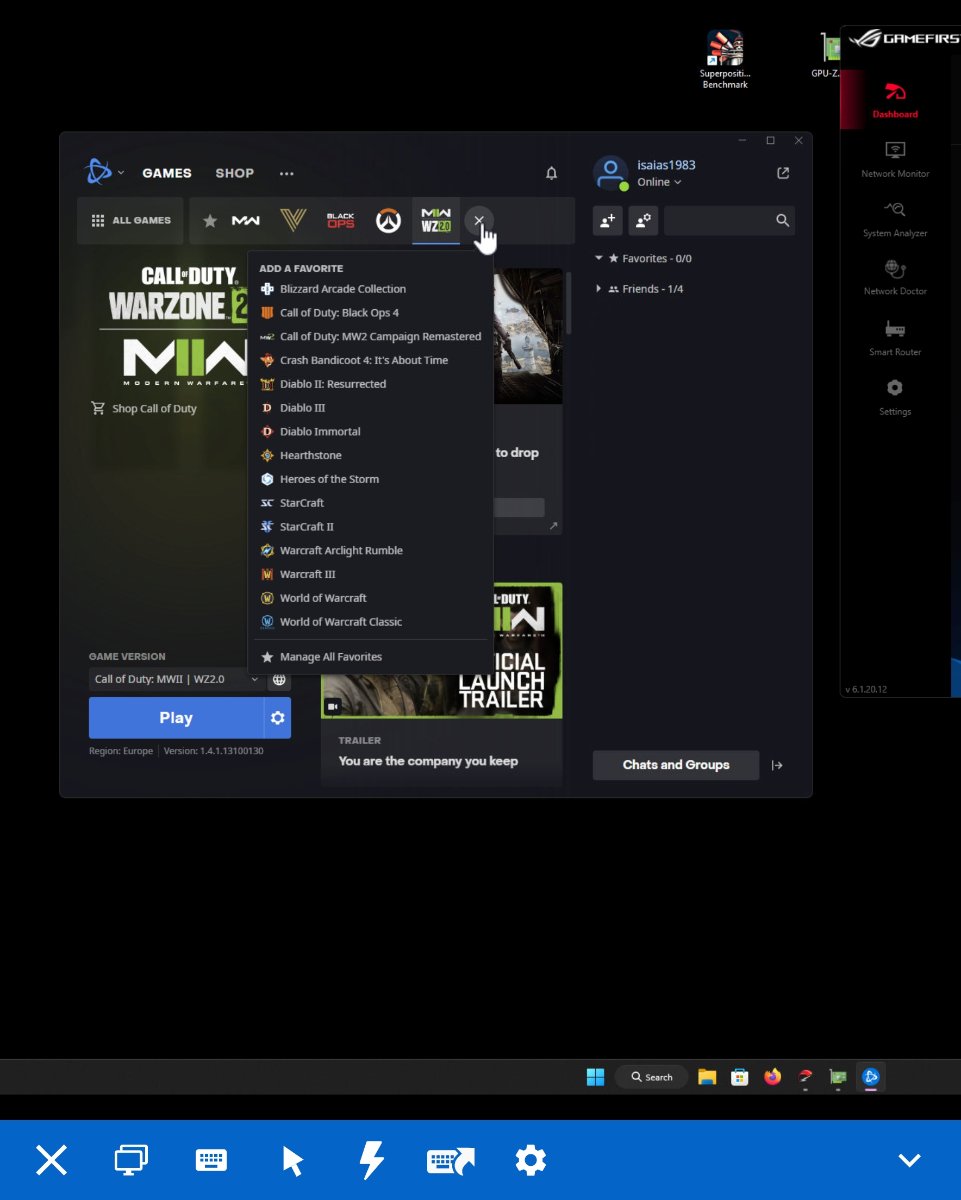Open GameFirst System Analyzer

tap(895, 219)
